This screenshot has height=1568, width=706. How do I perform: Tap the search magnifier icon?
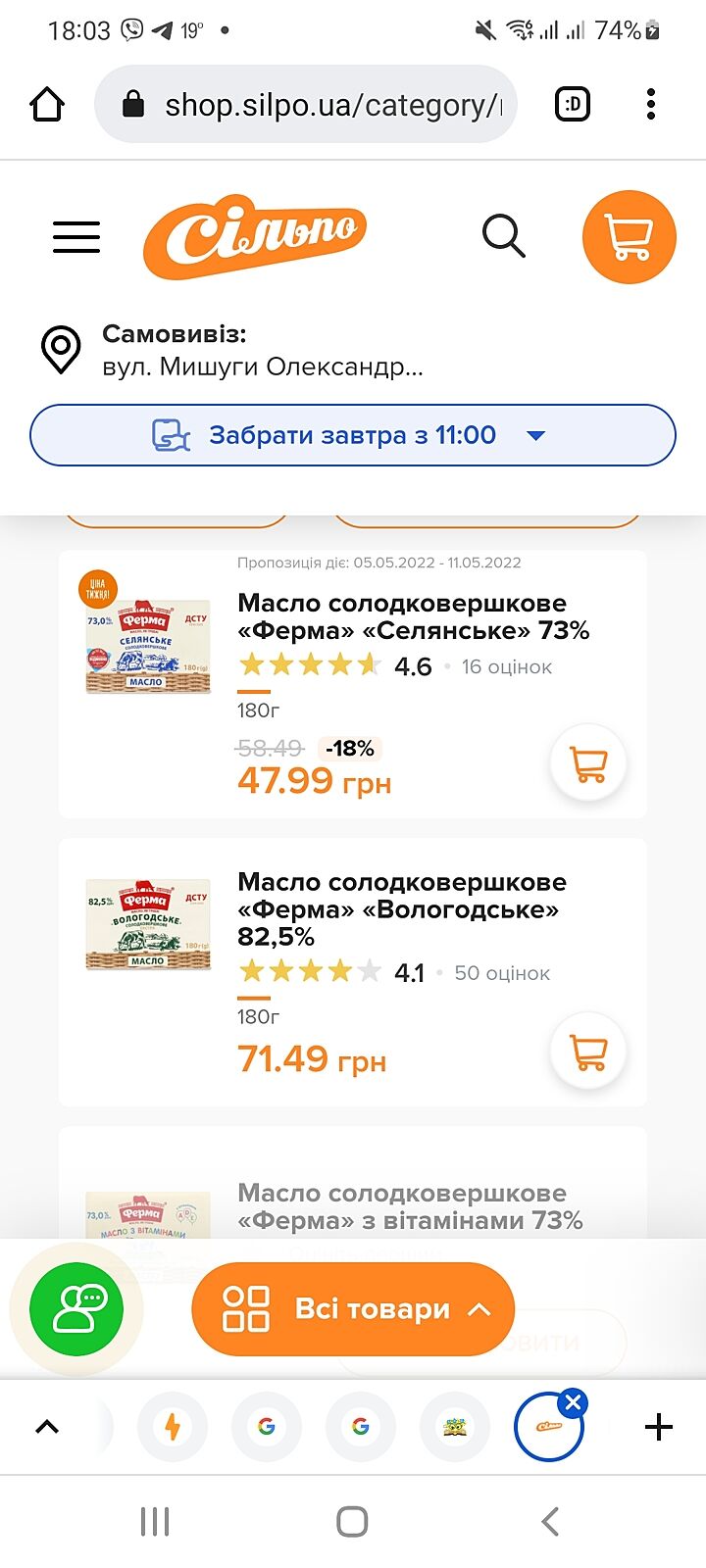[x=504, y=237]
